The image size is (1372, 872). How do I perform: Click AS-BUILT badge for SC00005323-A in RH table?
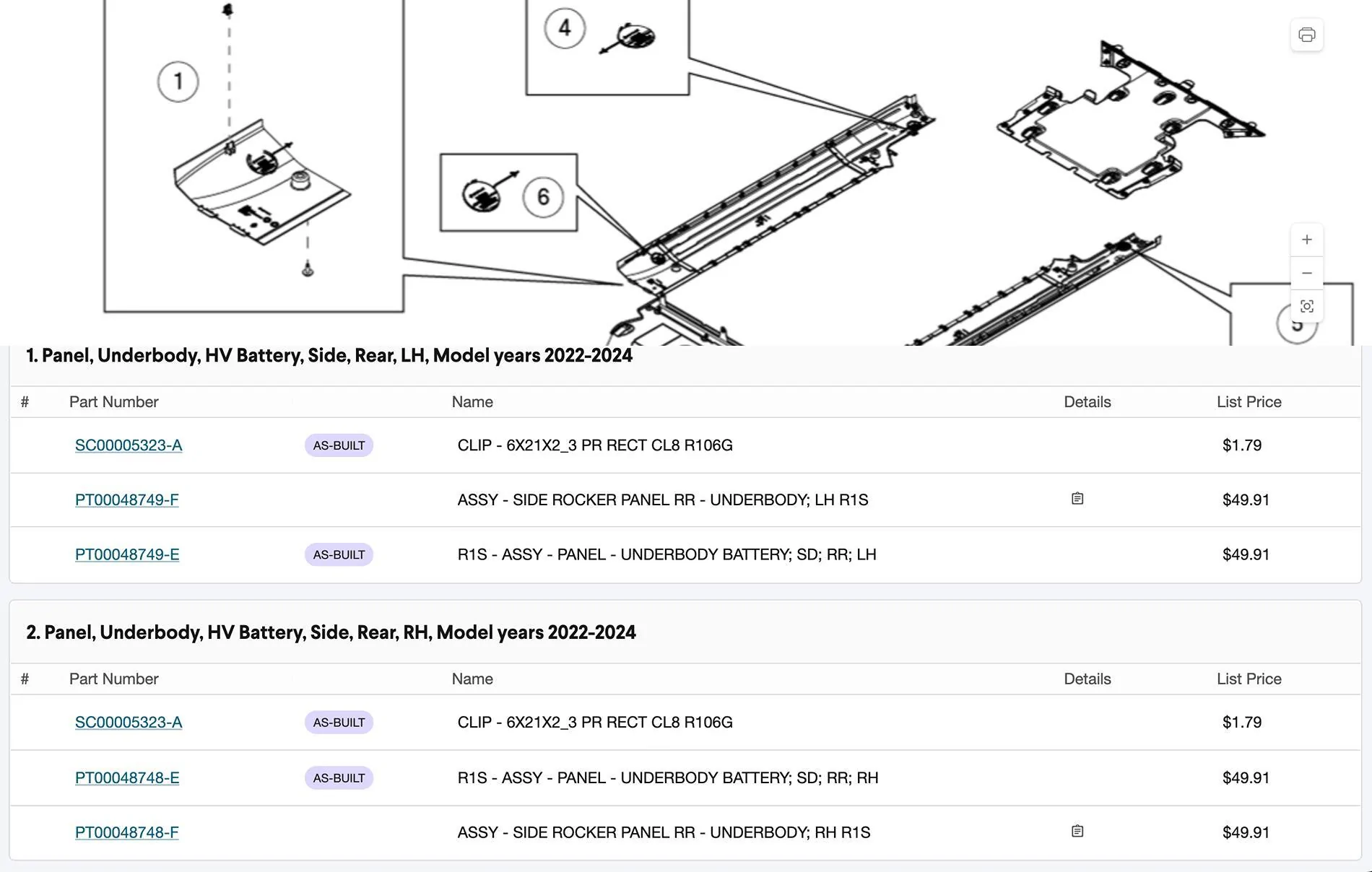339,723
